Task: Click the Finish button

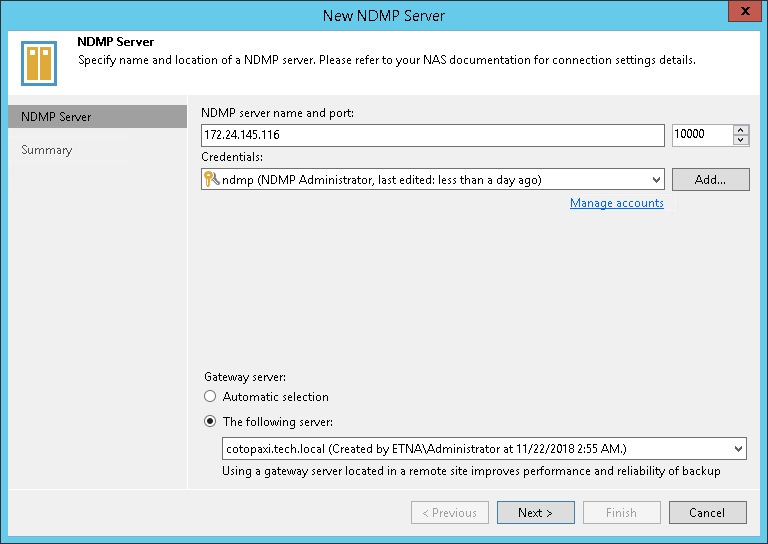Action: click(621, 513)
